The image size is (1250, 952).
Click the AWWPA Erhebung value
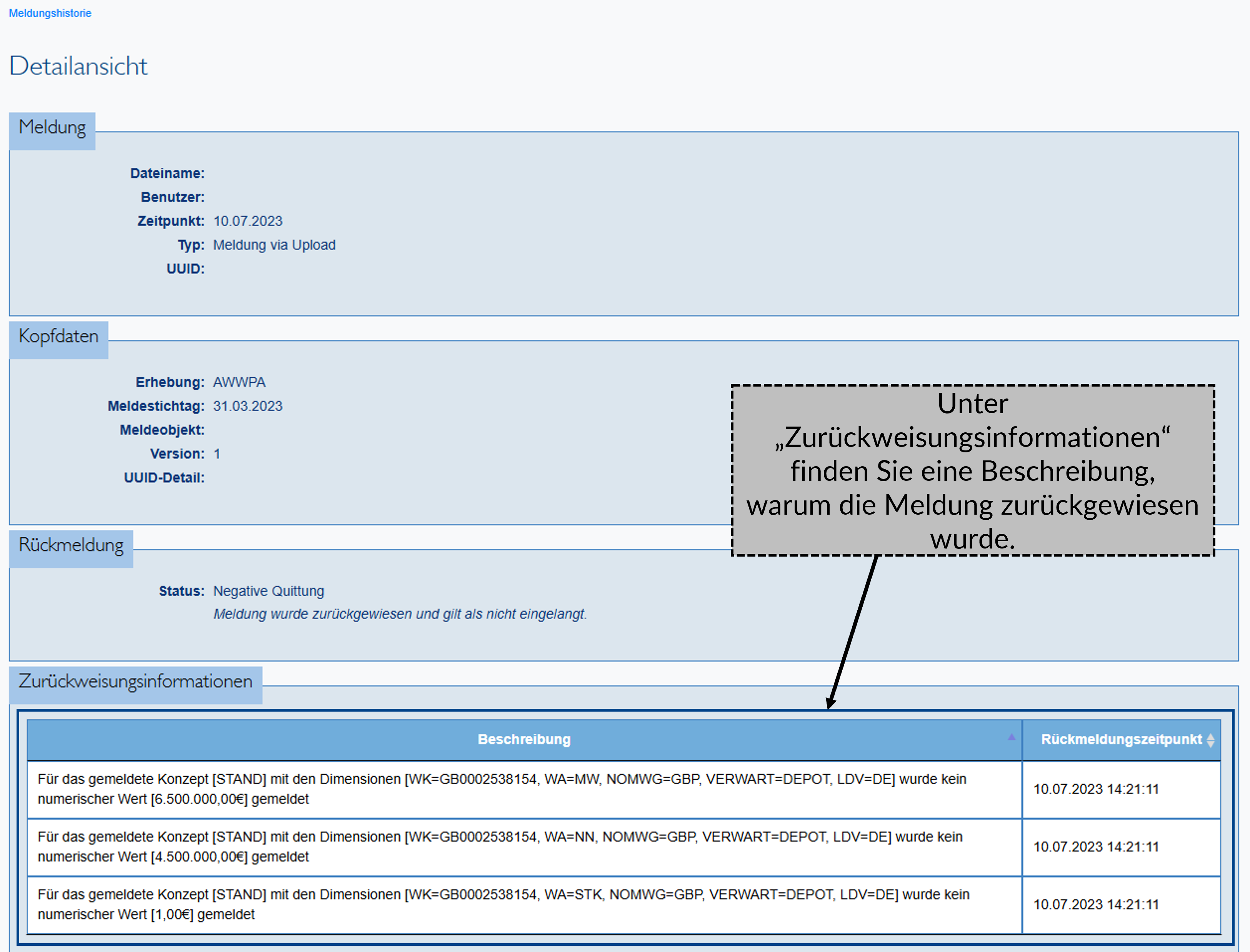[238, 382]
